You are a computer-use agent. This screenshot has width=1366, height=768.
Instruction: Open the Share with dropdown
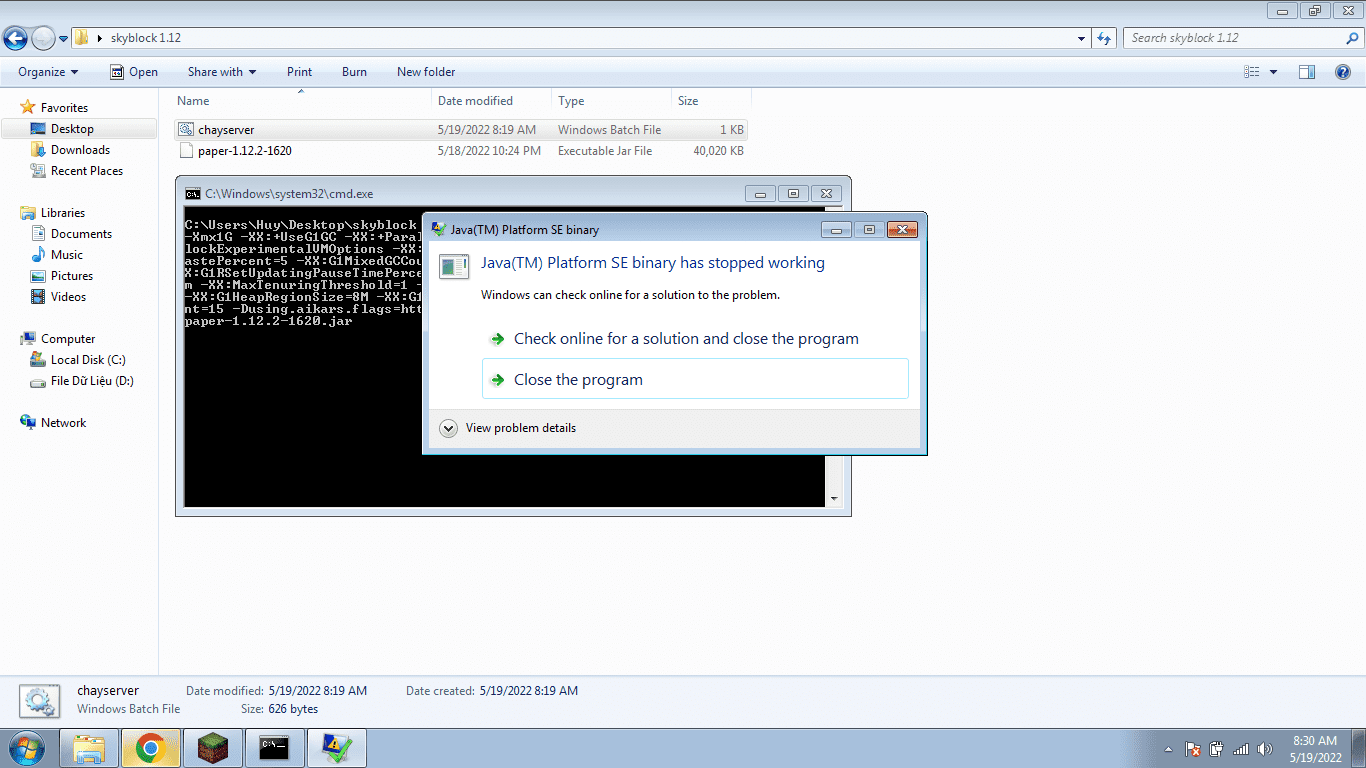pos(222,72)
